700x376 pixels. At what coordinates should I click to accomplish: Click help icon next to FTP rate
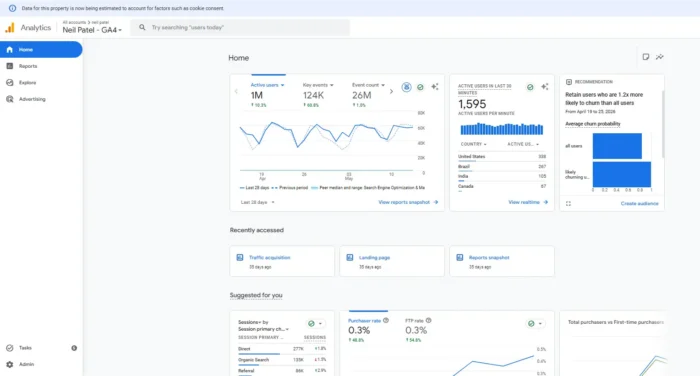click(x=429, y=320)
